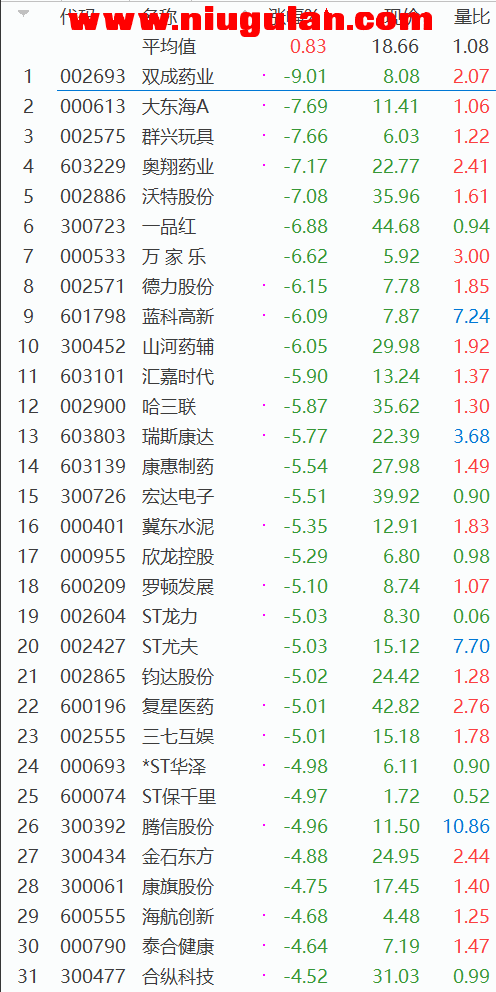Select stock 三七互娱
496x992 pixels.
click(178, 736)
